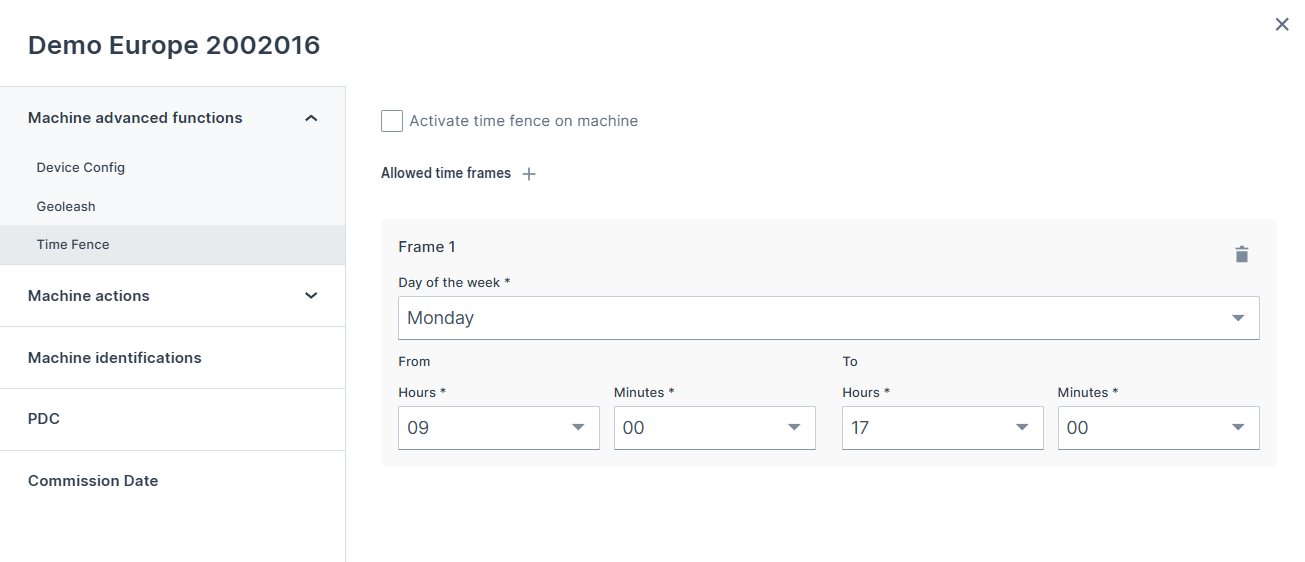Go to Device Config
The image size is (1305, 562).
(81, 168)
